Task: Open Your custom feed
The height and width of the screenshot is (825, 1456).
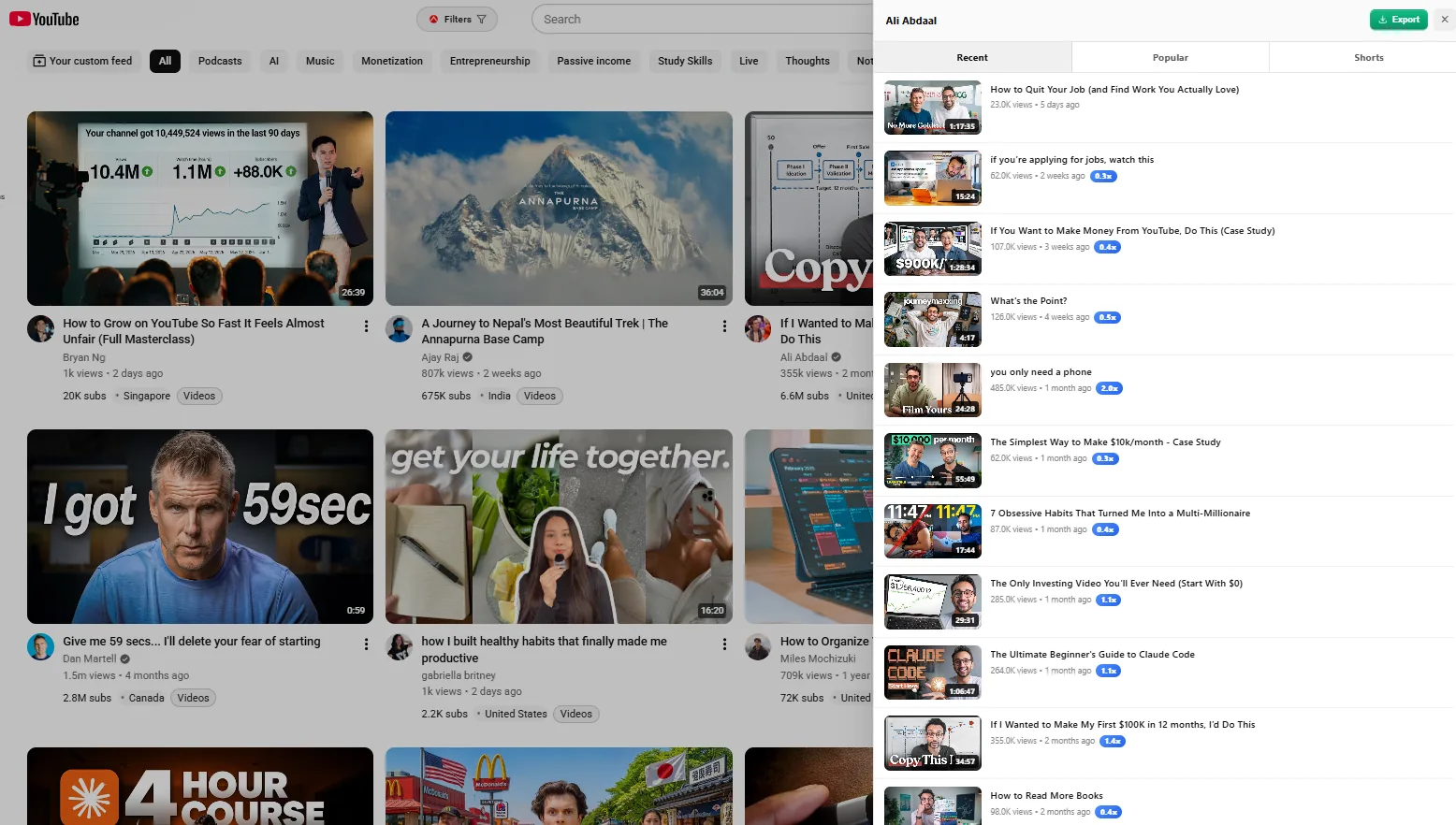Action: (x=82, y=61)
